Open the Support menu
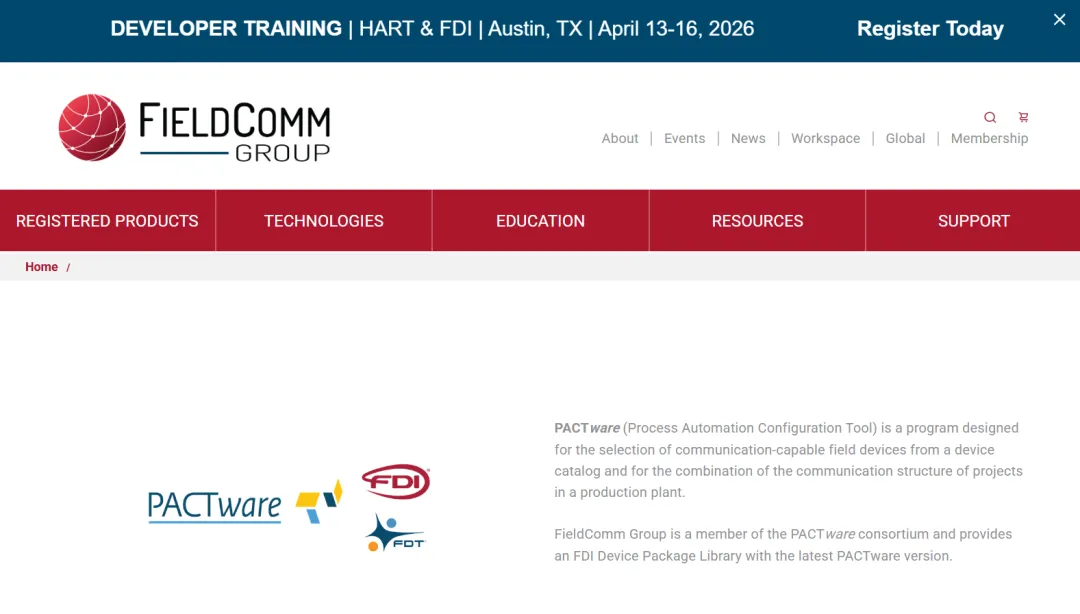1080x614 pixels. click(973, 221)
